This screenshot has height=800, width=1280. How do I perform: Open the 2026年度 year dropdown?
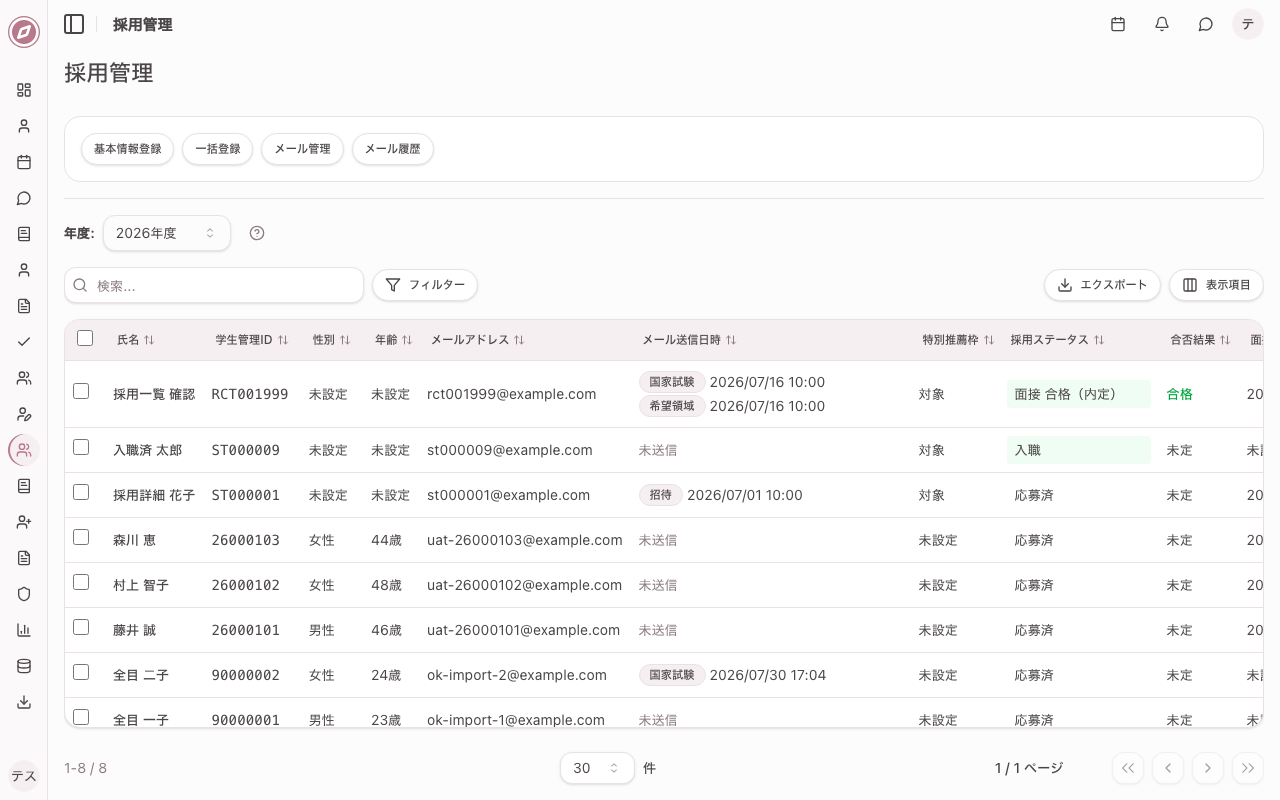point(167,233)
